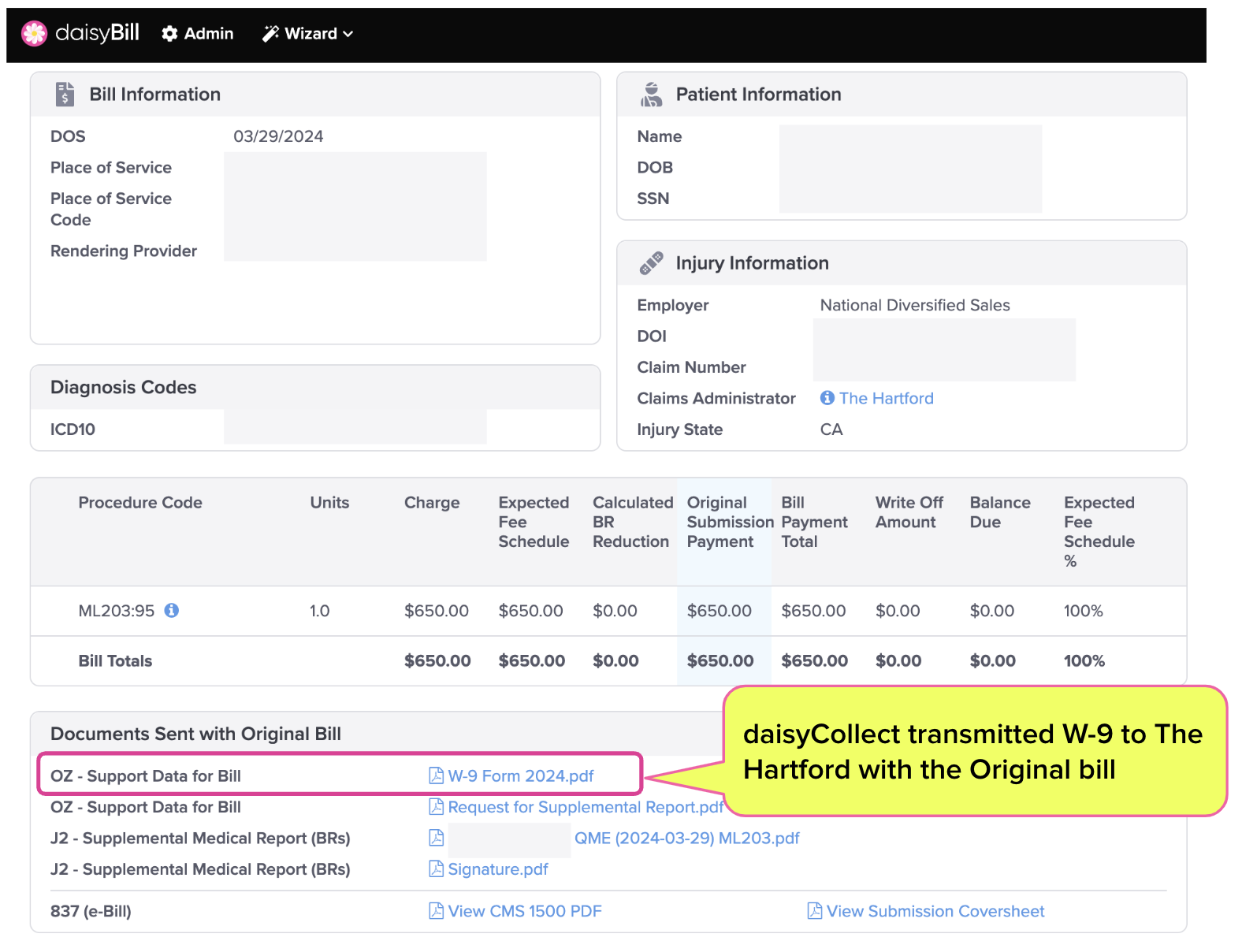Click the Units value 1.0

click(x=319, y=610)
